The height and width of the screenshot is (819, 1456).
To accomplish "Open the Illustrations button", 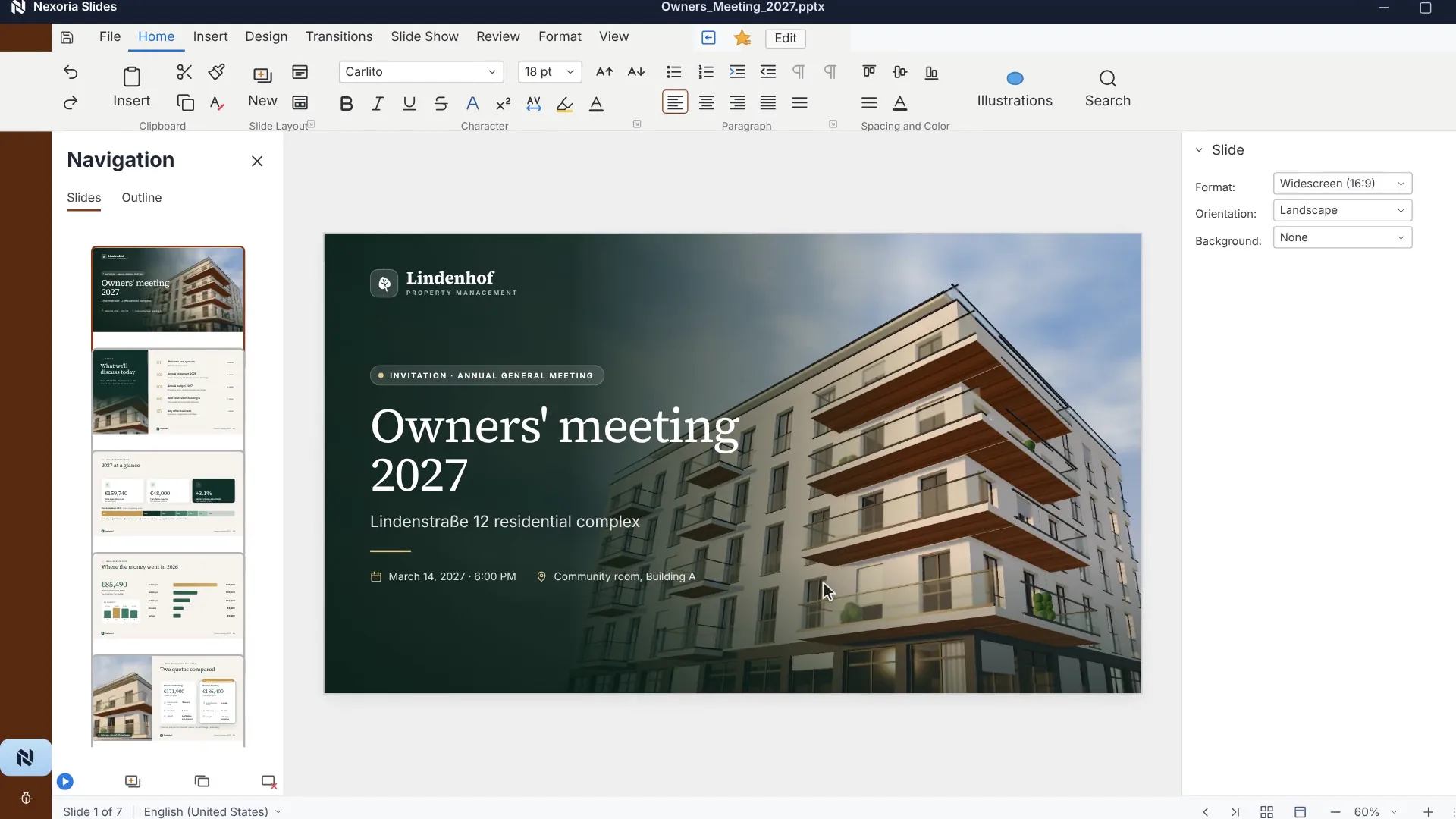I will click(x=1015, y=89).
